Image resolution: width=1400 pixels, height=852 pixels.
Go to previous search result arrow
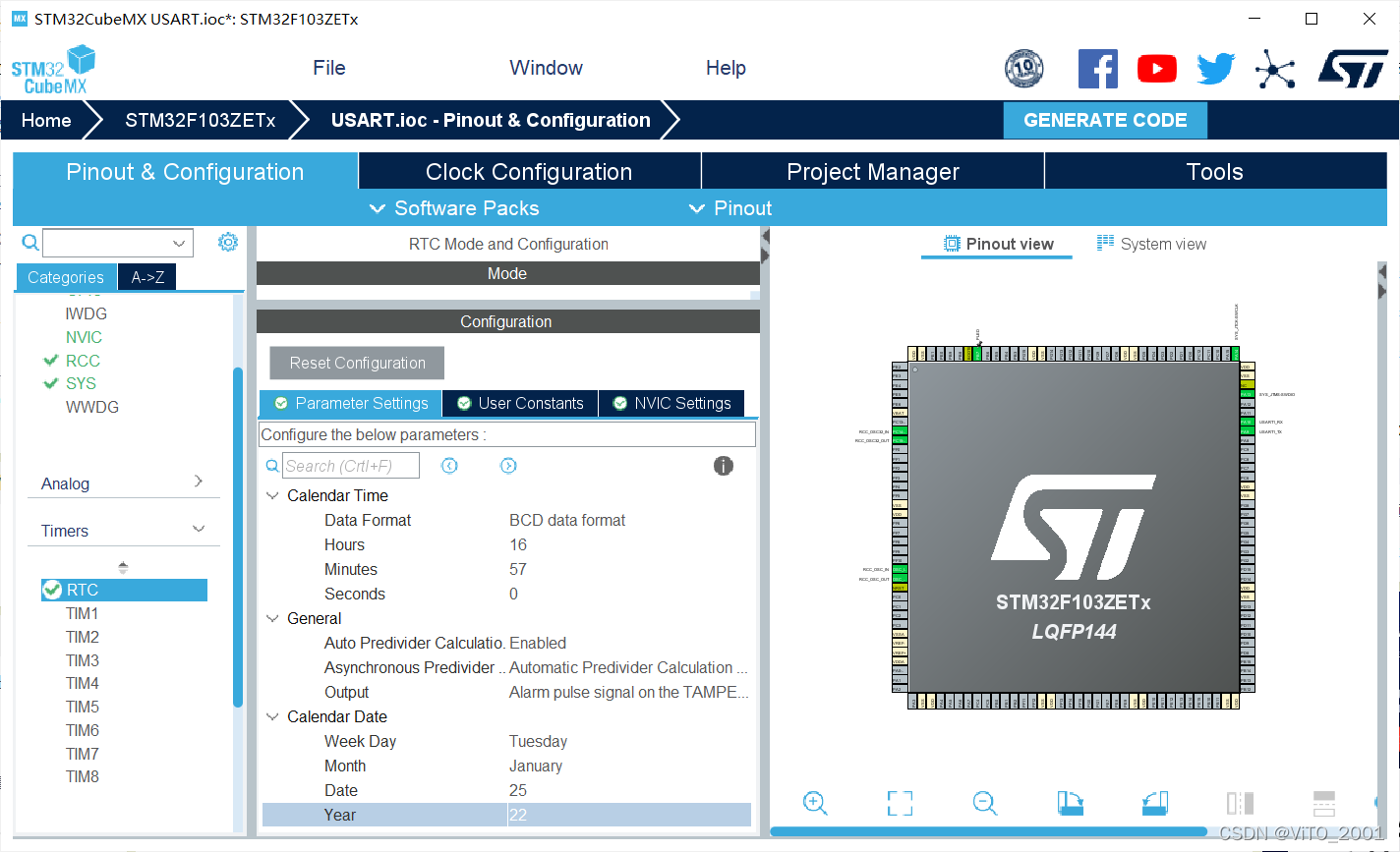click(x=449, y=466)
